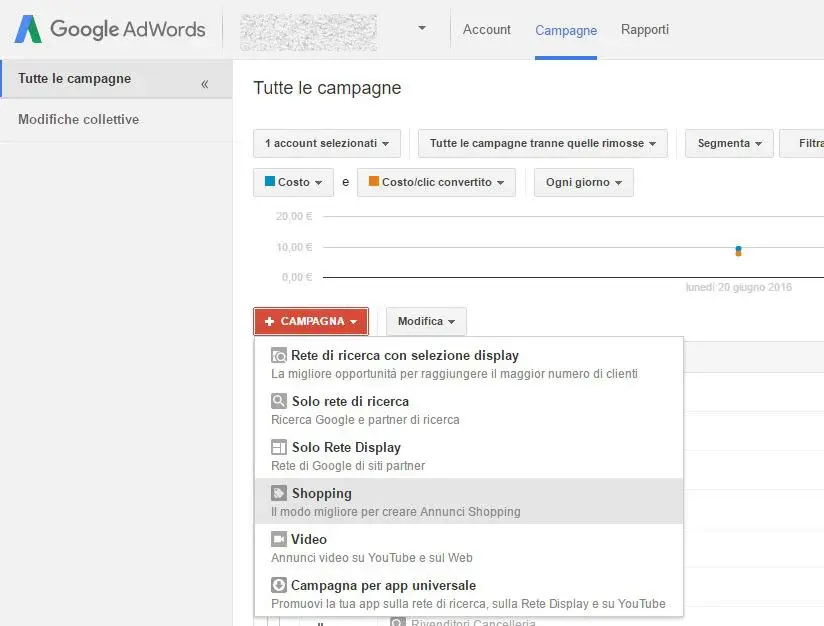Click description 'La migliore opportunità per raggiungere'
The width and height of the screenshot is (824, 626).
[x=454, y=374]
